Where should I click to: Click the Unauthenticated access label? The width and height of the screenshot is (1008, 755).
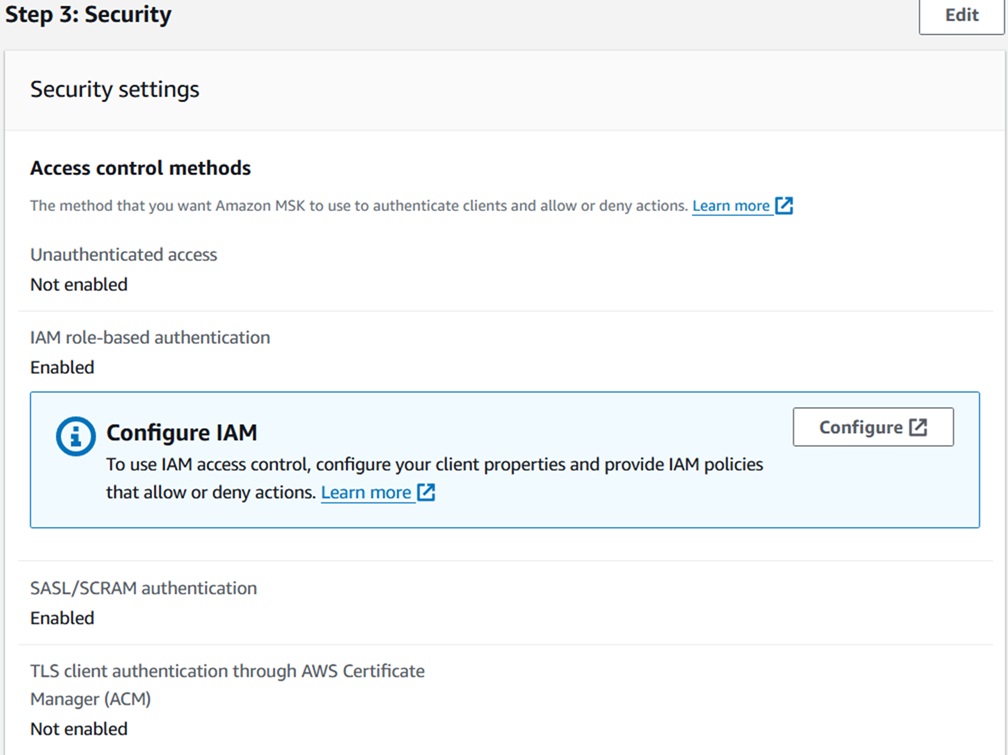click(x=123, y=255)
